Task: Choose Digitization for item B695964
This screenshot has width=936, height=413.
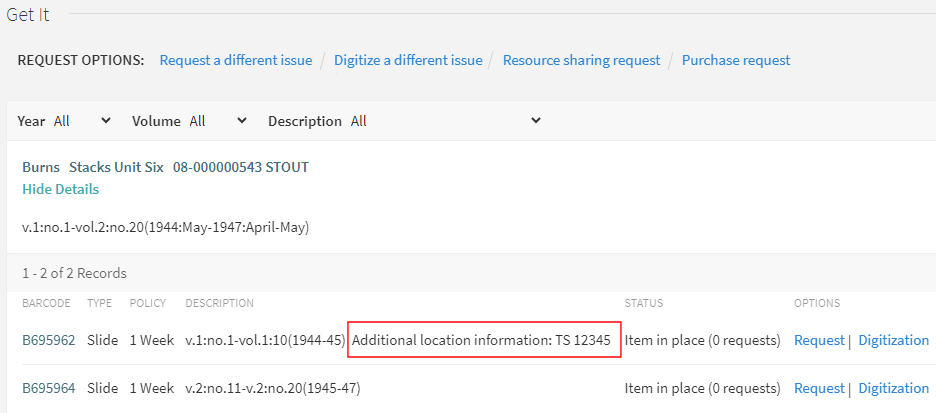Action: coord(893,388)
